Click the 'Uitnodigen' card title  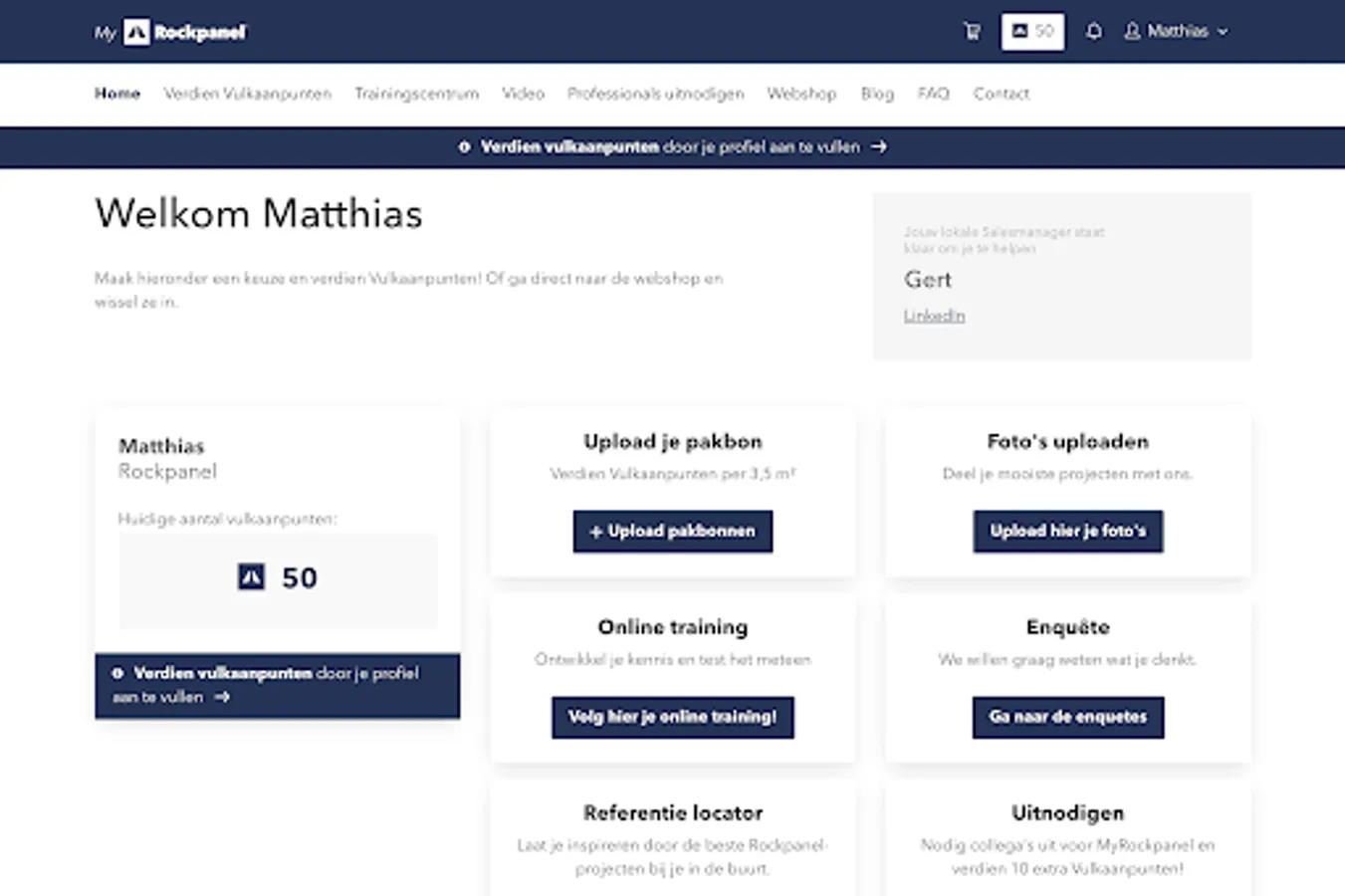(x=1068, y=812)
